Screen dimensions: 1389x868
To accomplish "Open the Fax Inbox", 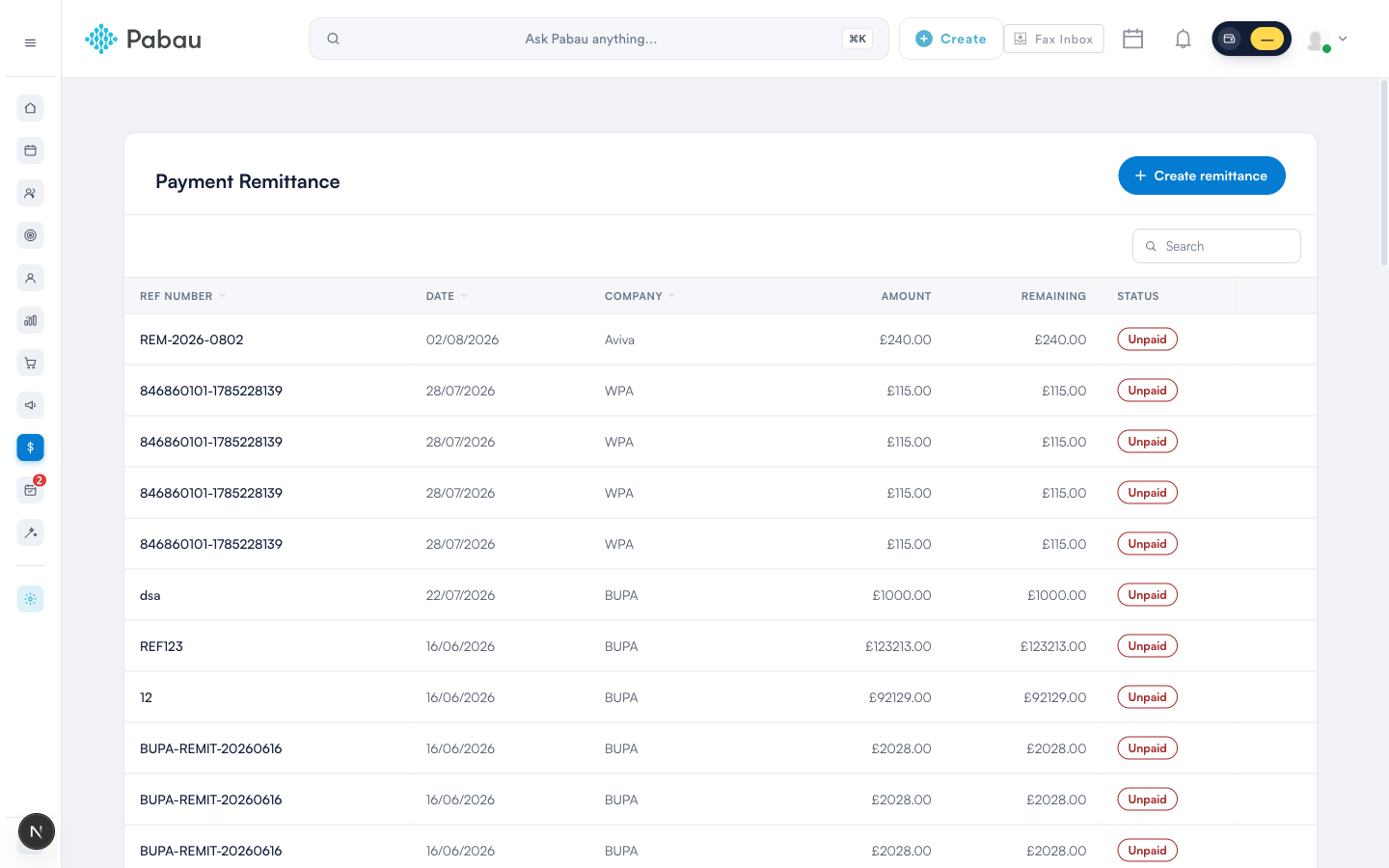I will point(1053,39).
